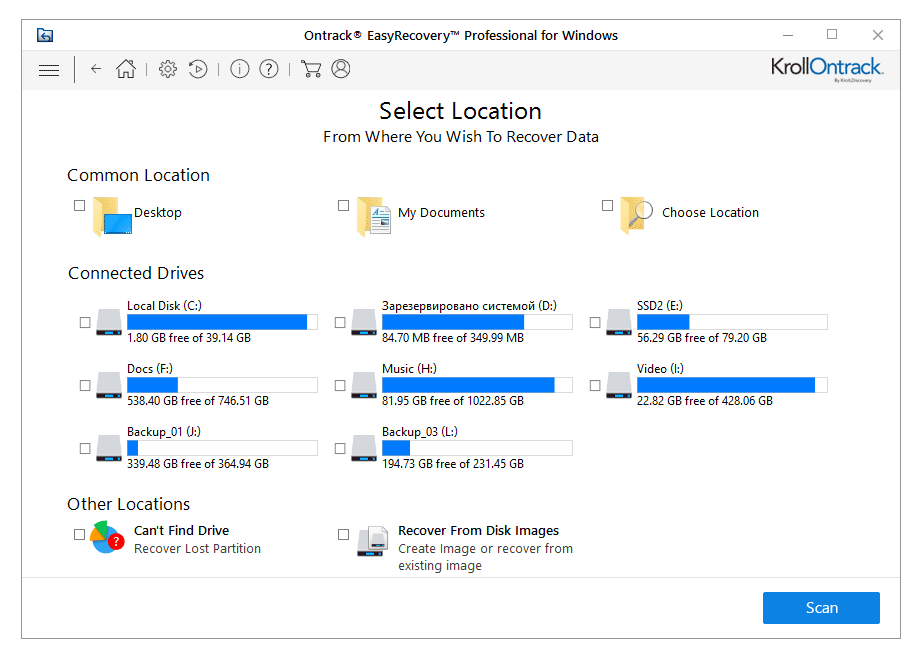Viewport: 924px width, 660px height.
Task: Click the KrollOntrack logo
Action: point(827,70)
